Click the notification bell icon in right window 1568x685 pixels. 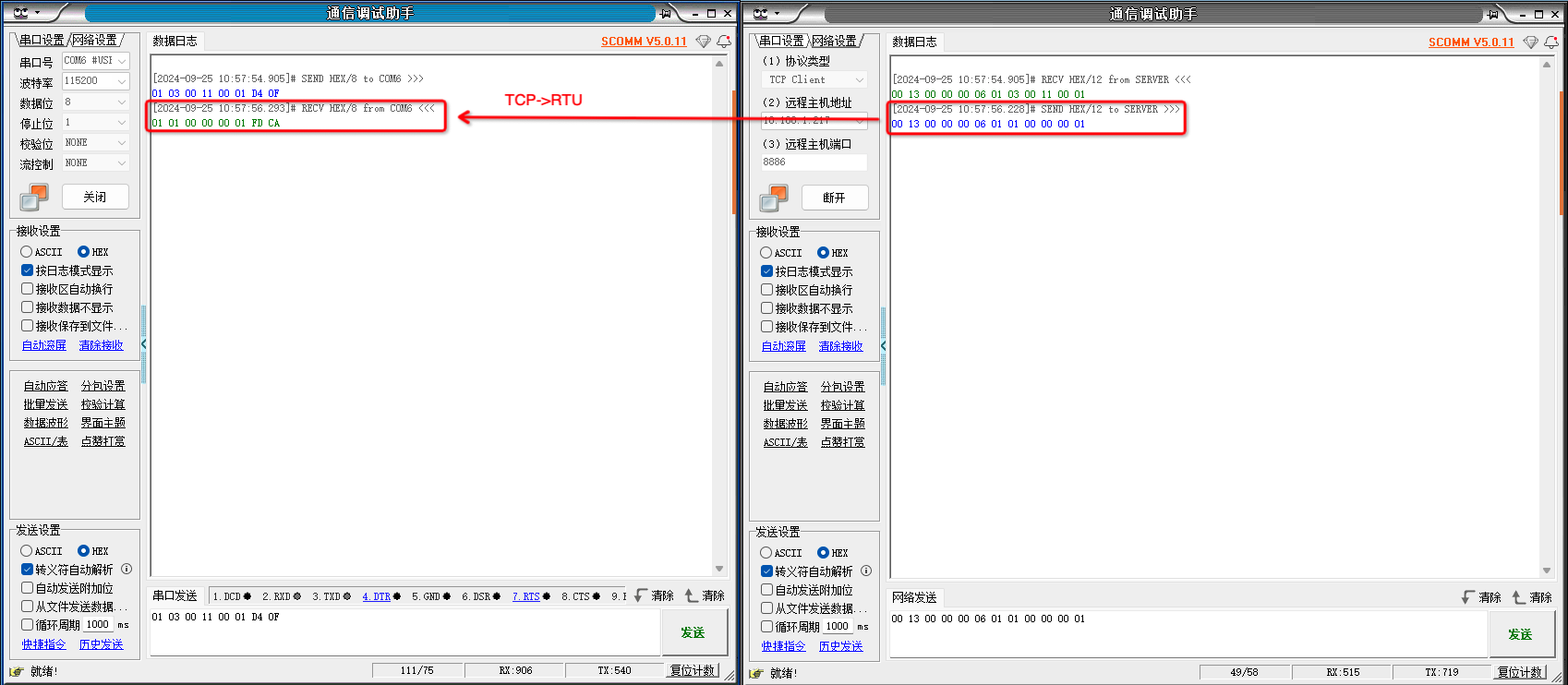[x=1551, y=42]
